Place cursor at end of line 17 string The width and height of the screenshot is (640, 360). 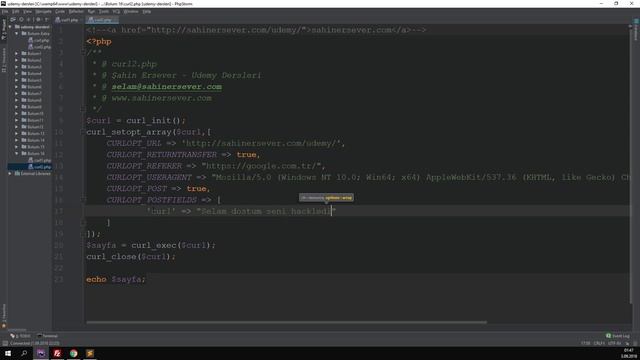(x=332, y=211)
